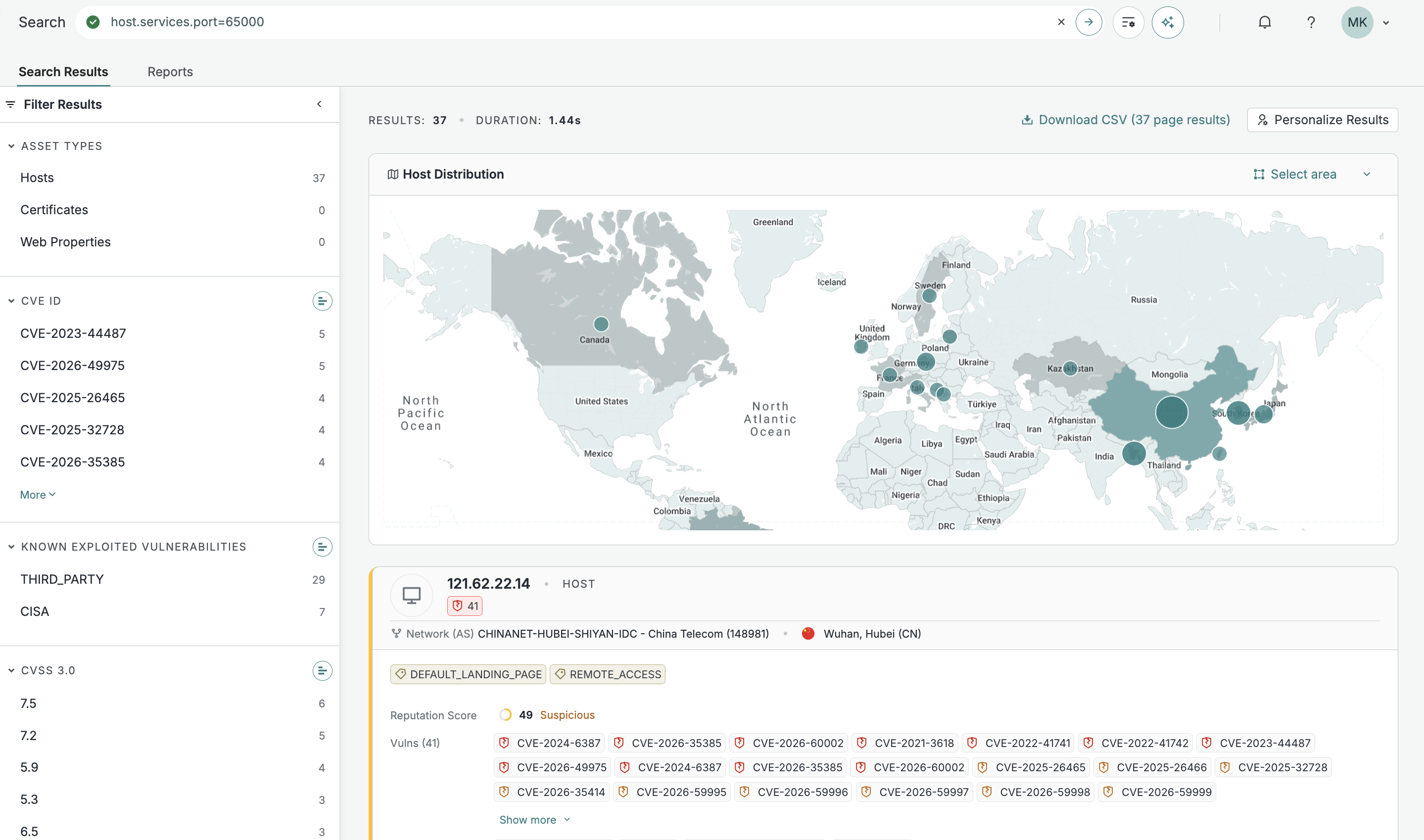1424x840 pixels.
Task: Open MK user account avatar
Action: point(1357,22)
